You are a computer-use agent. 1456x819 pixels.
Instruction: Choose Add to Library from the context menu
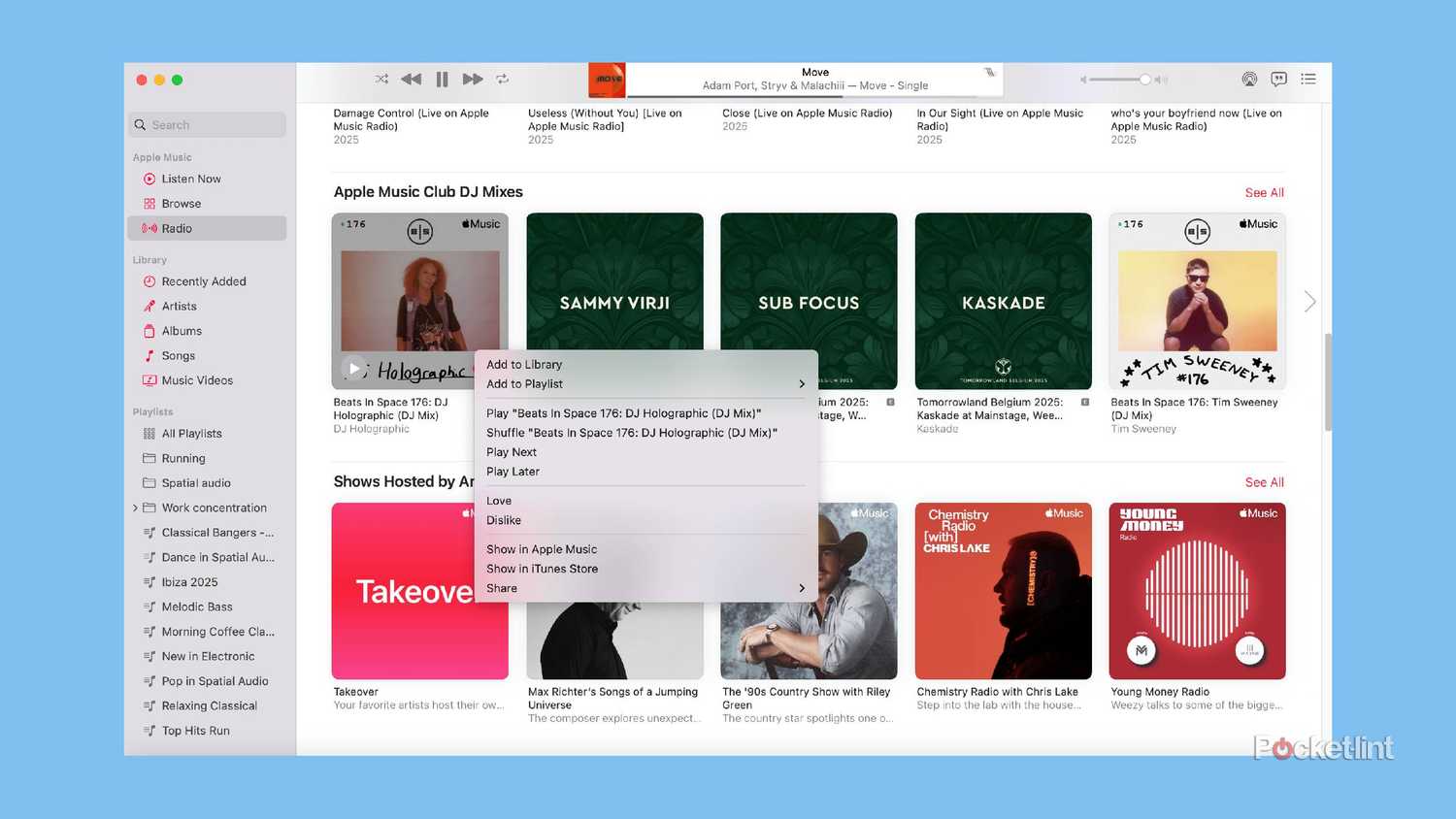pyautogui.click(x=523, y=364)
